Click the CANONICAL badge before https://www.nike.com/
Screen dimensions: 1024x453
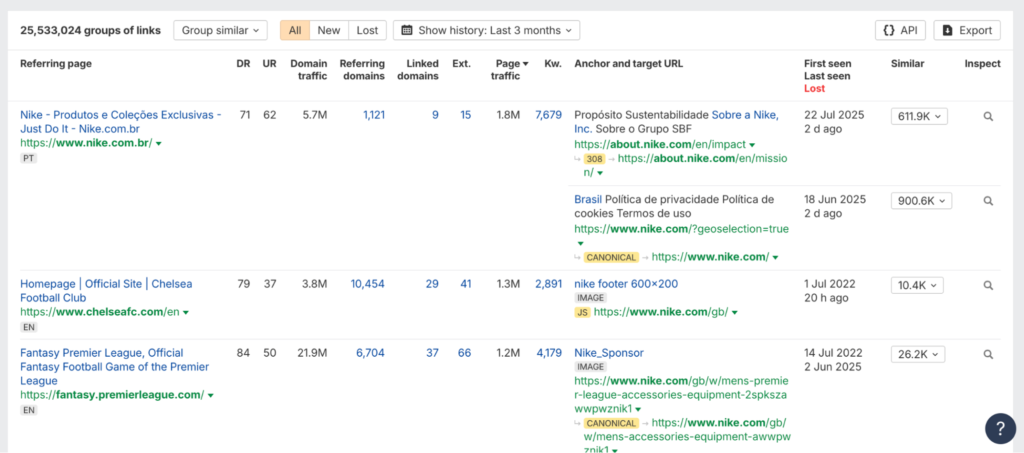pyautogui.click(x=611, y=257)
